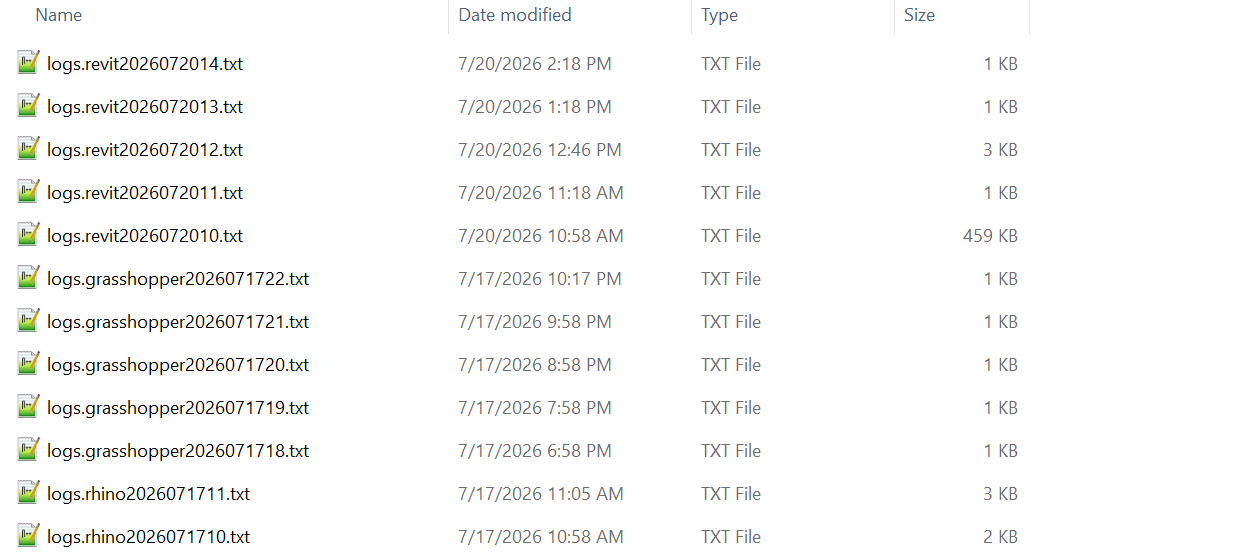
Task: Click the file icon of logs.rhino2026071710.txt
Action: [28, 536]
